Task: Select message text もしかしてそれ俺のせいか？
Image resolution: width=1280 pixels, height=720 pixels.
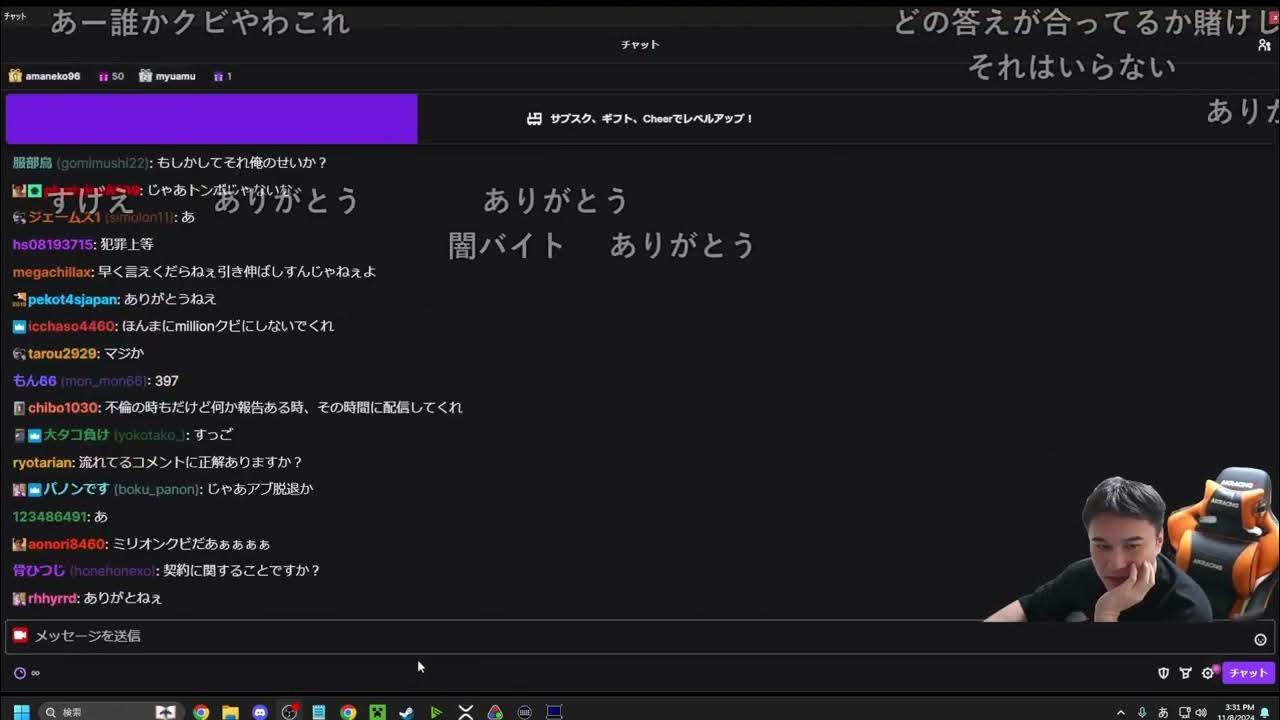Action: [242, 162]
